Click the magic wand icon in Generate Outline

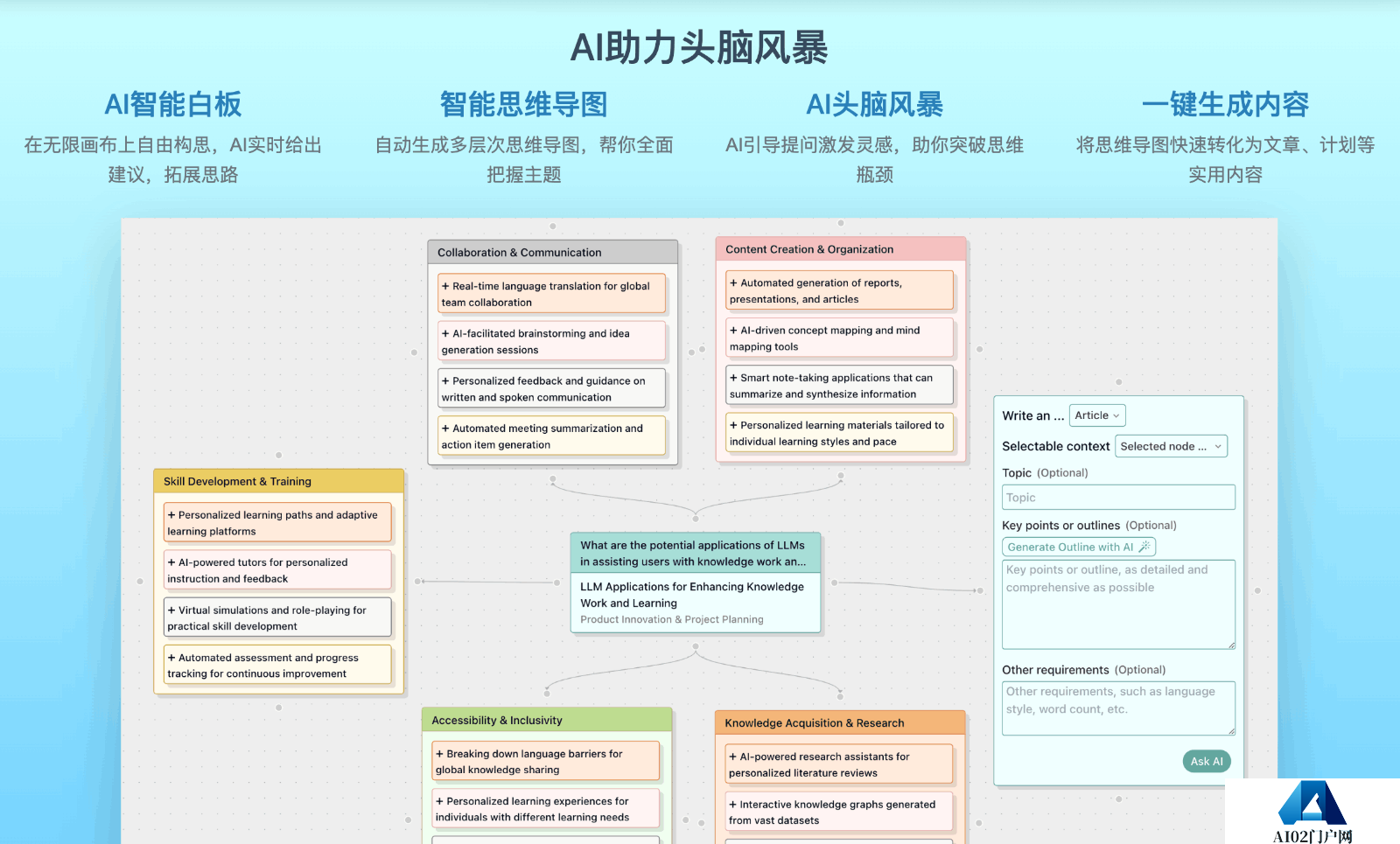[1144, 547]
